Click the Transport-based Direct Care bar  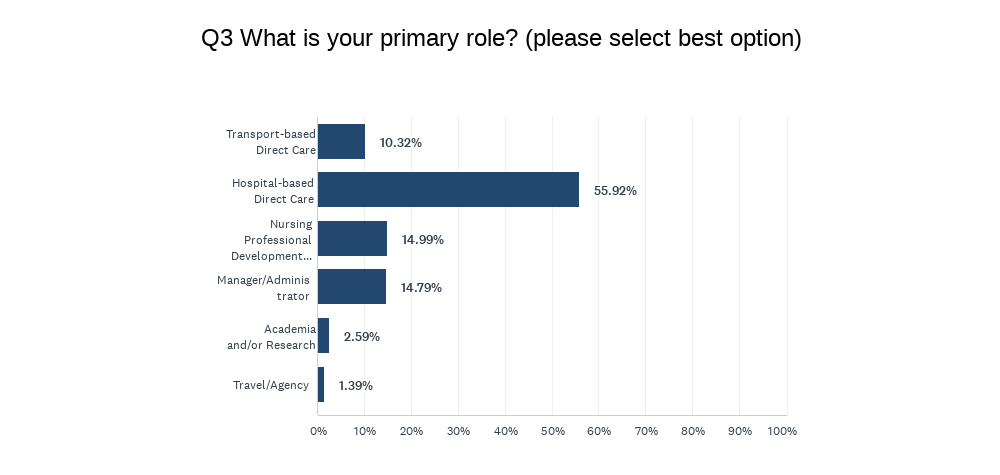341,142
